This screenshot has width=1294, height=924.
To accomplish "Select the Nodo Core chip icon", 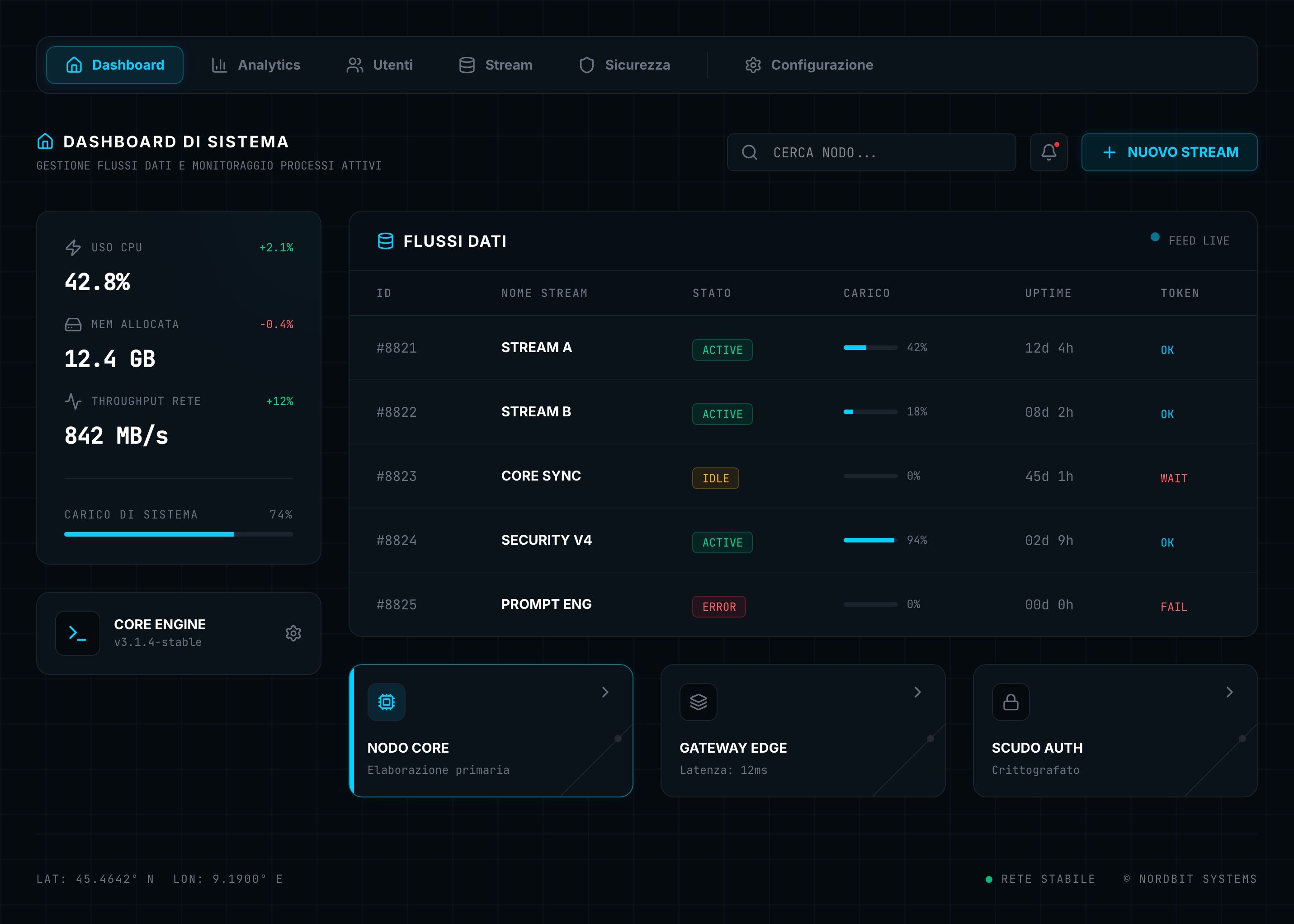I will pyautogui.click(x=387, y=702).
